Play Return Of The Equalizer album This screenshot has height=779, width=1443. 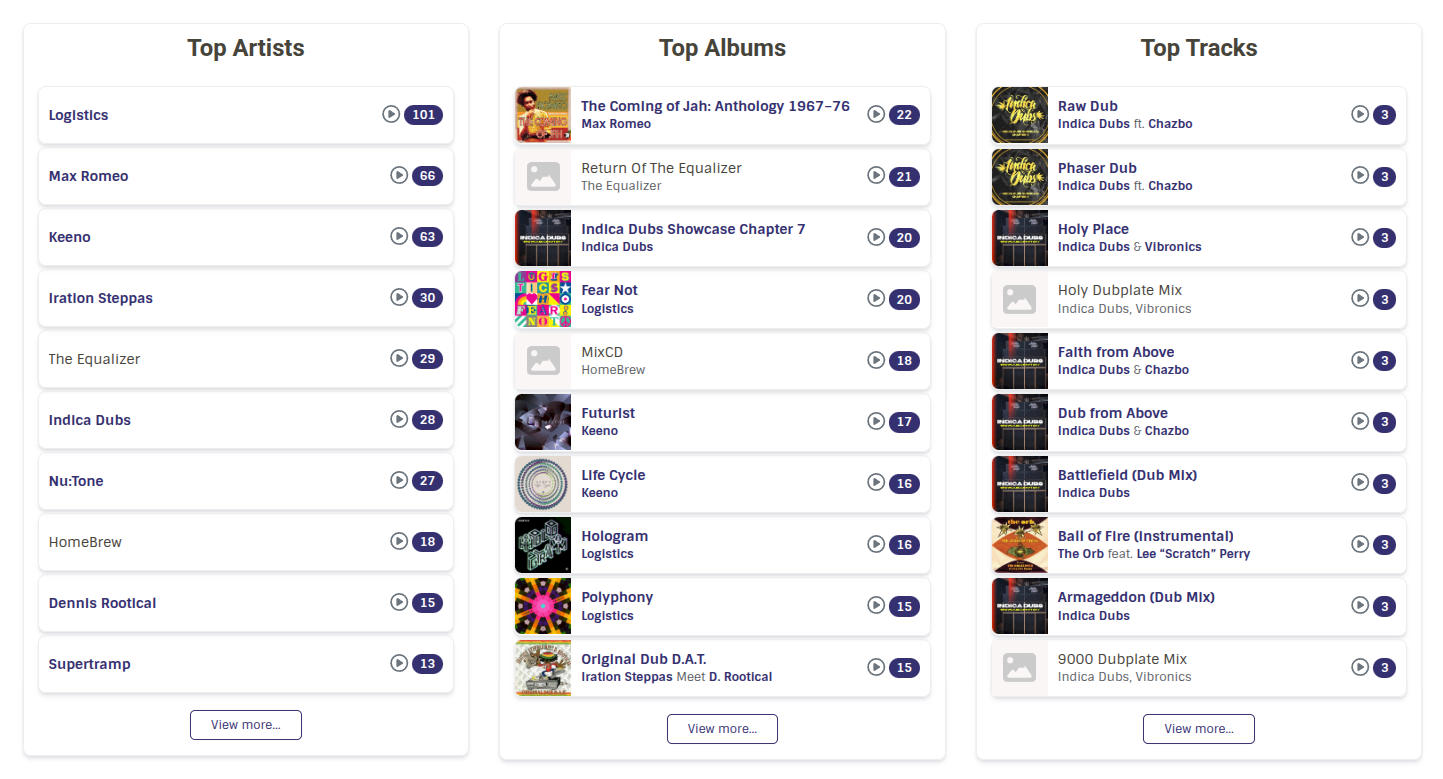pyautogui.click(x=876, y=176)
